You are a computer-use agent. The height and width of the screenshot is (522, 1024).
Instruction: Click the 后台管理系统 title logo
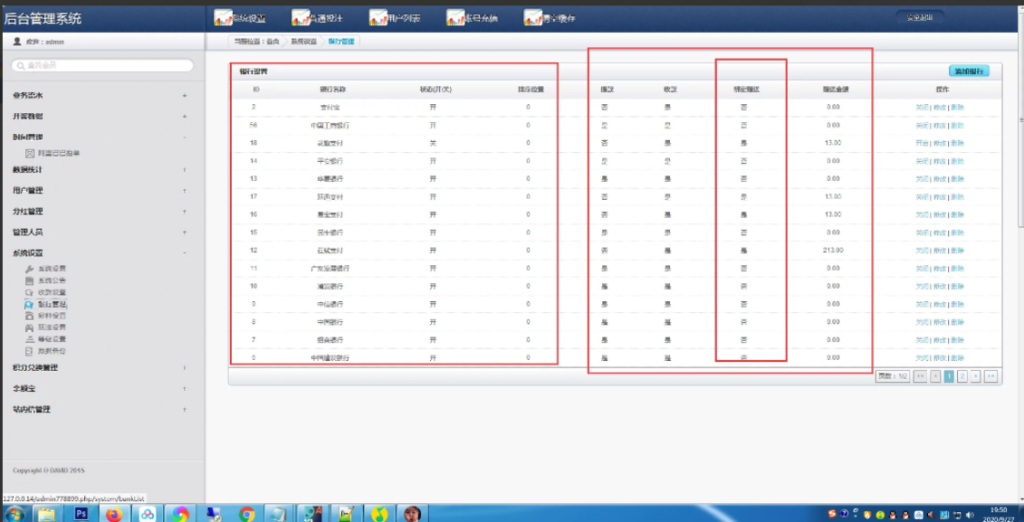(42, 18)
